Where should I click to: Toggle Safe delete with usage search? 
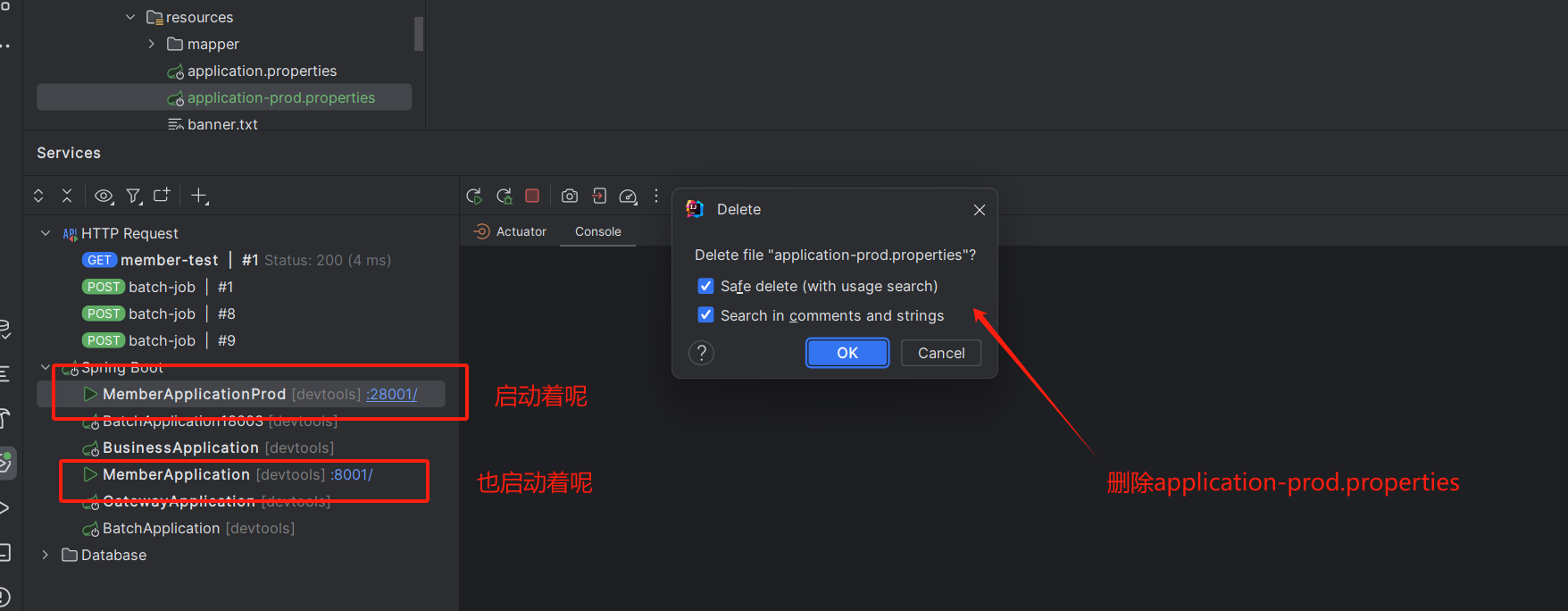[x=705, y=286]
